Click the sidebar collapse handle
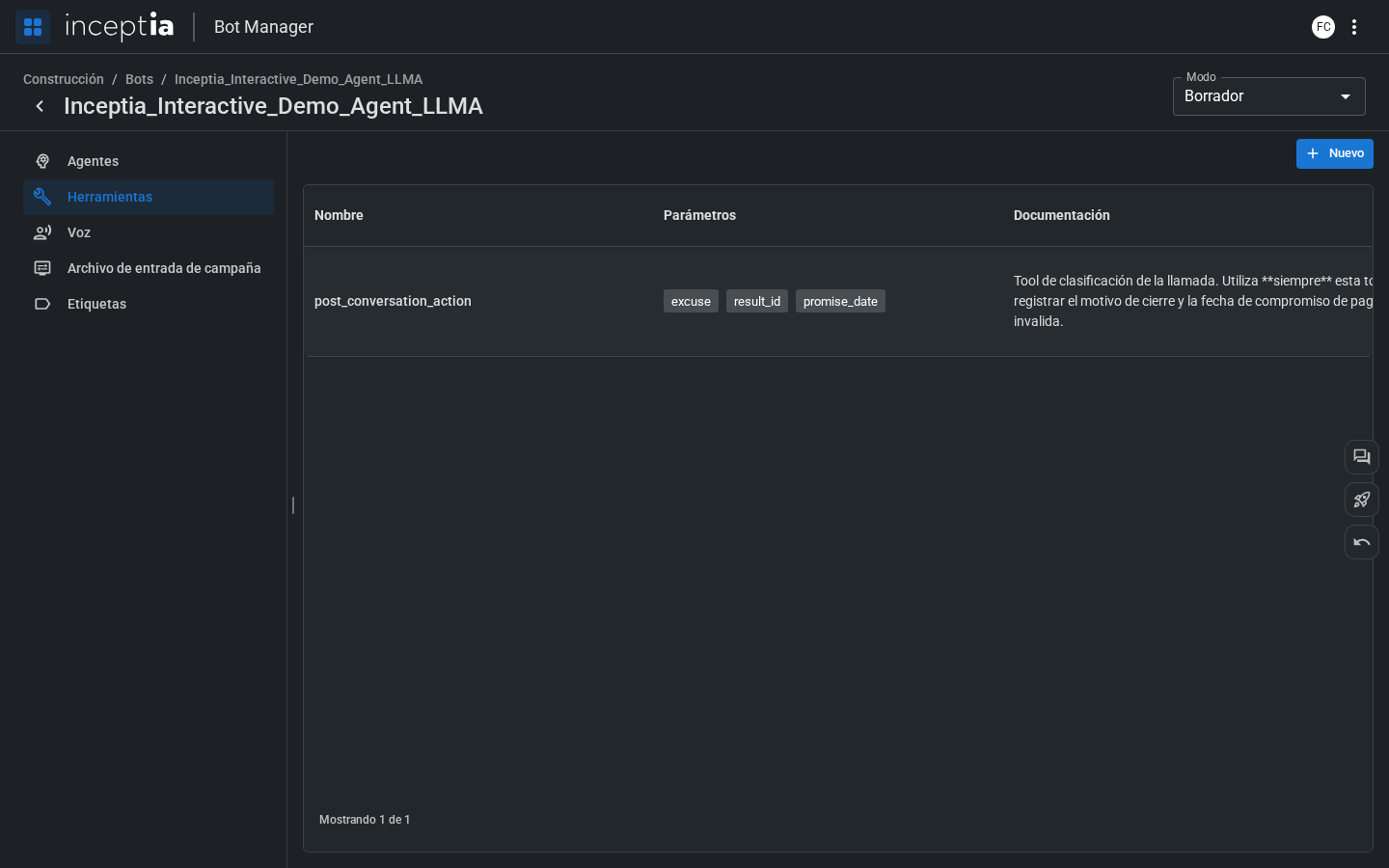 click(293, 504)
